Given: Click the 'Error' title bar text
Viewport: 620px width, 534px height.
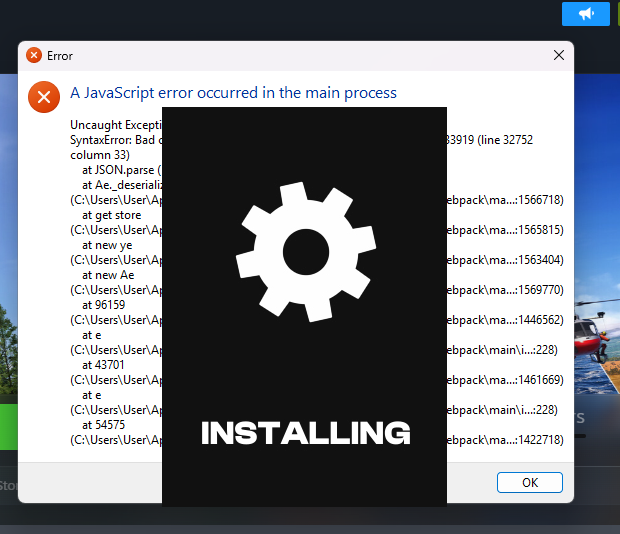Looking at the screenshot, I should (x=60, y=56).
